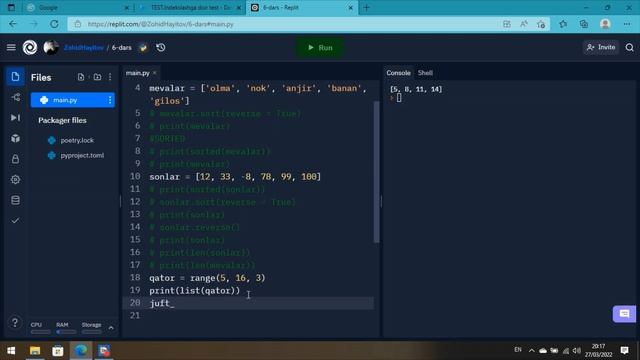Switch to the Console tab
640x360 pixels.
pos(398,73)
